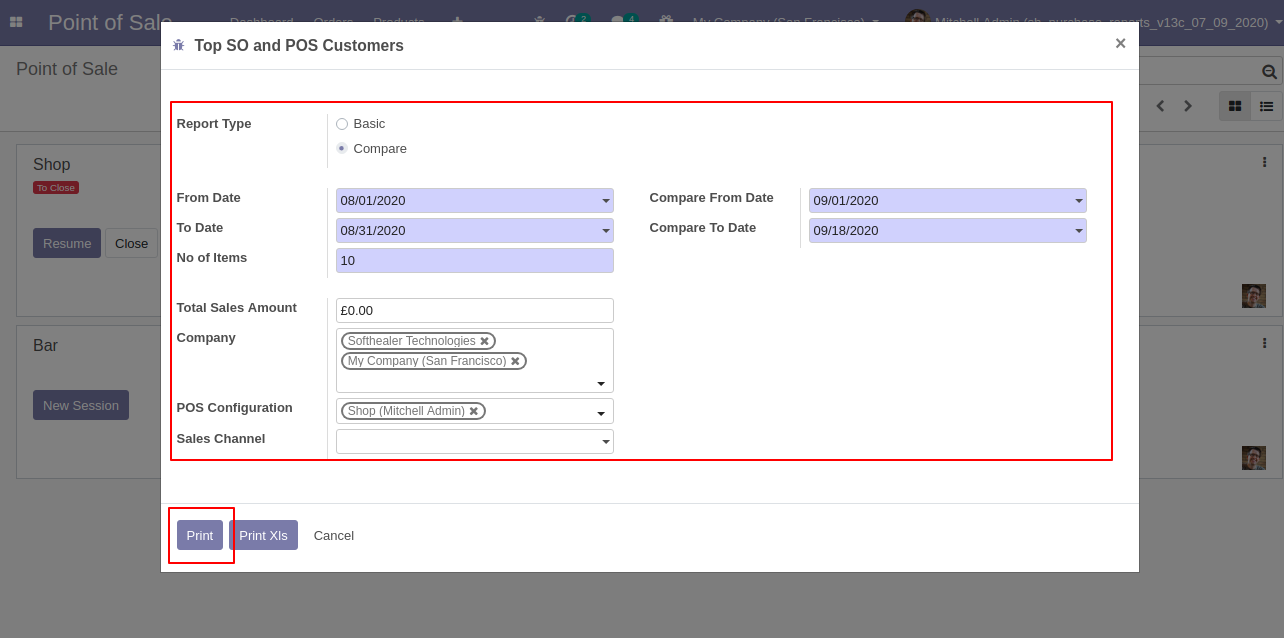Open the Compare From Date dropdown
Image resolution: width=1284 pixels, height=638 pixels.
1078,201
